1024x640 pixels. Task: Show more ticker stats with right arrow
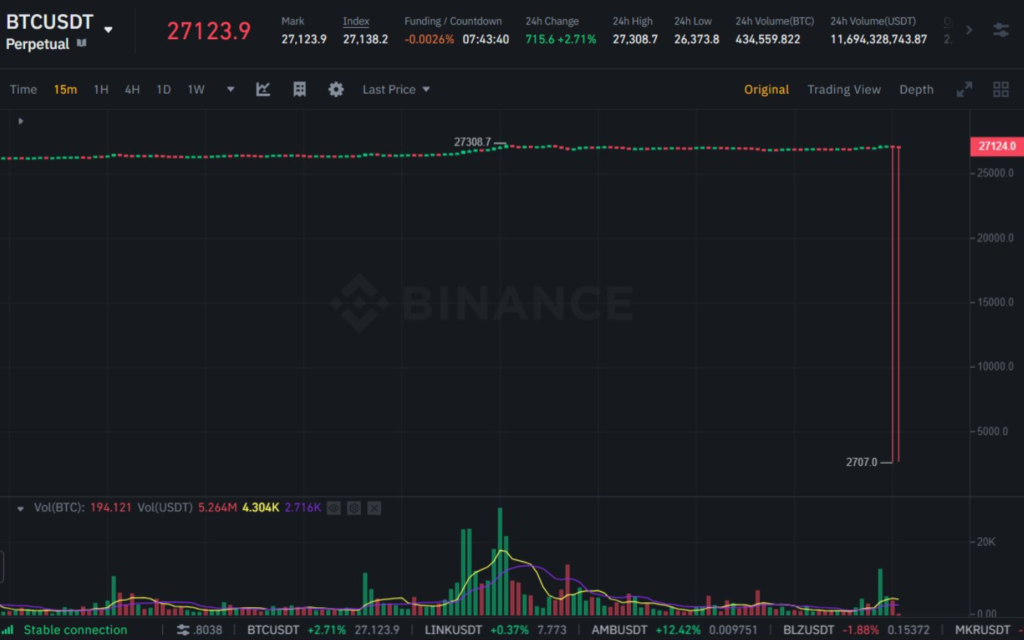click(969, 30)
